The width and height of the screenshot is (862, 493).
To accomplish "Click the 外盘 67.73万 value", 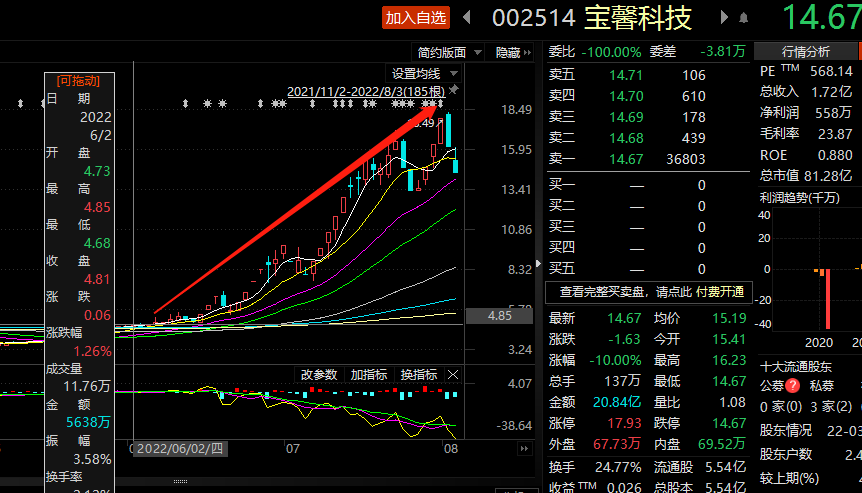I will click(x=617, y=444).
